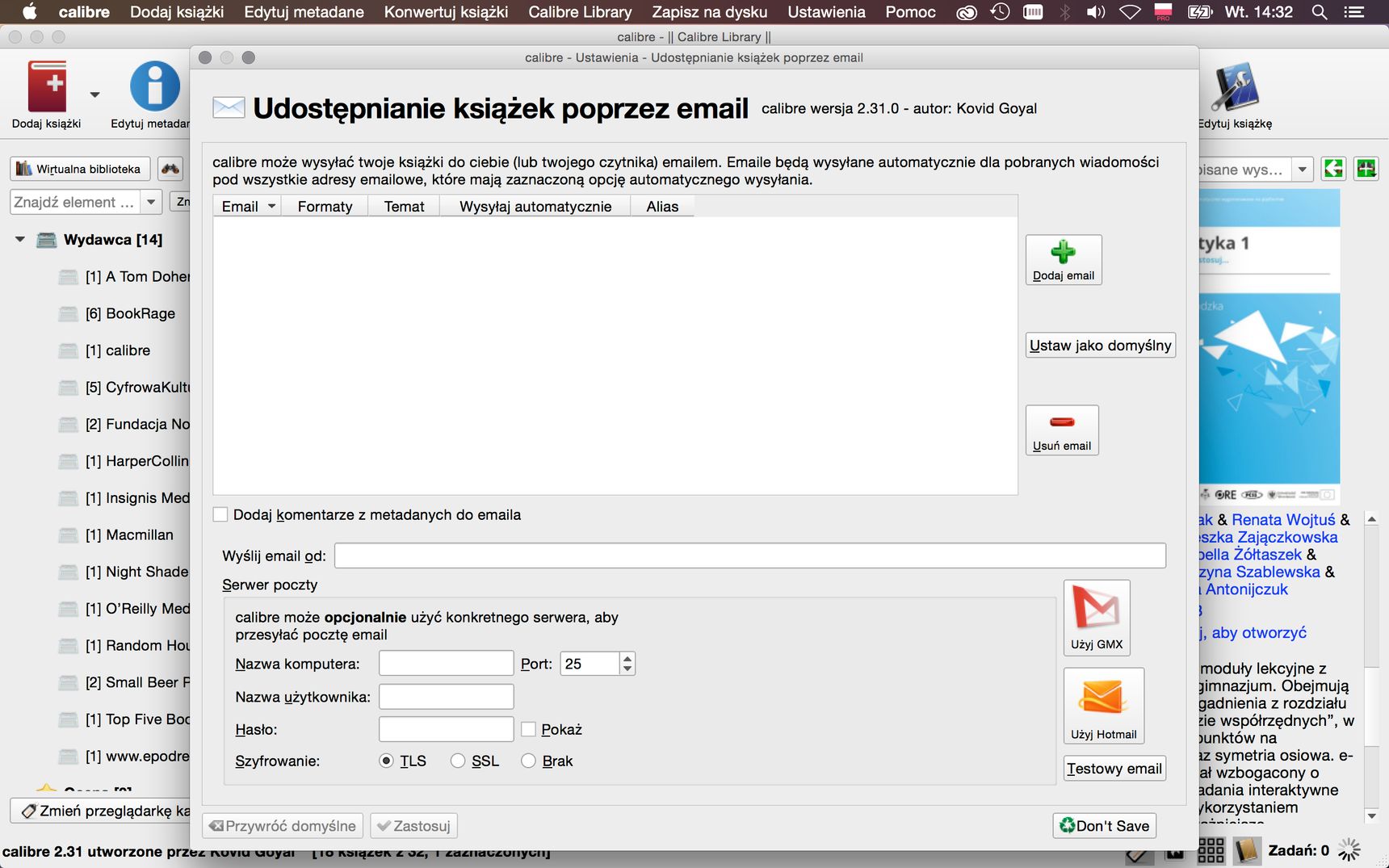
Task: Collapse the Wydawca [14] tree node
Action: [20, 240]
